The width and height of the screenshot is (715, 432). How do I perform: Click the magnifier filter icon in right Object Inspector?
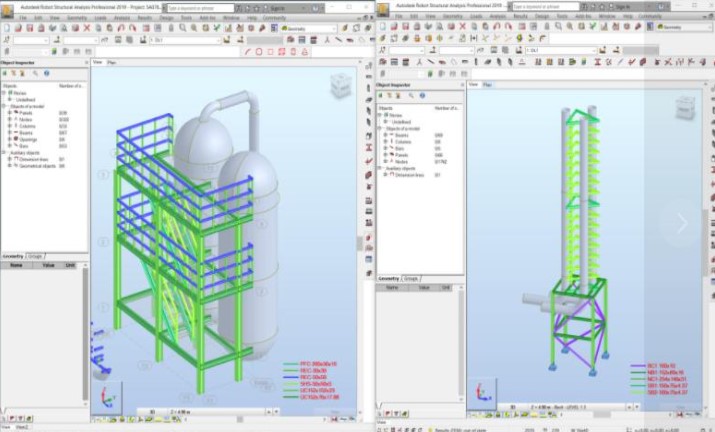413,95
